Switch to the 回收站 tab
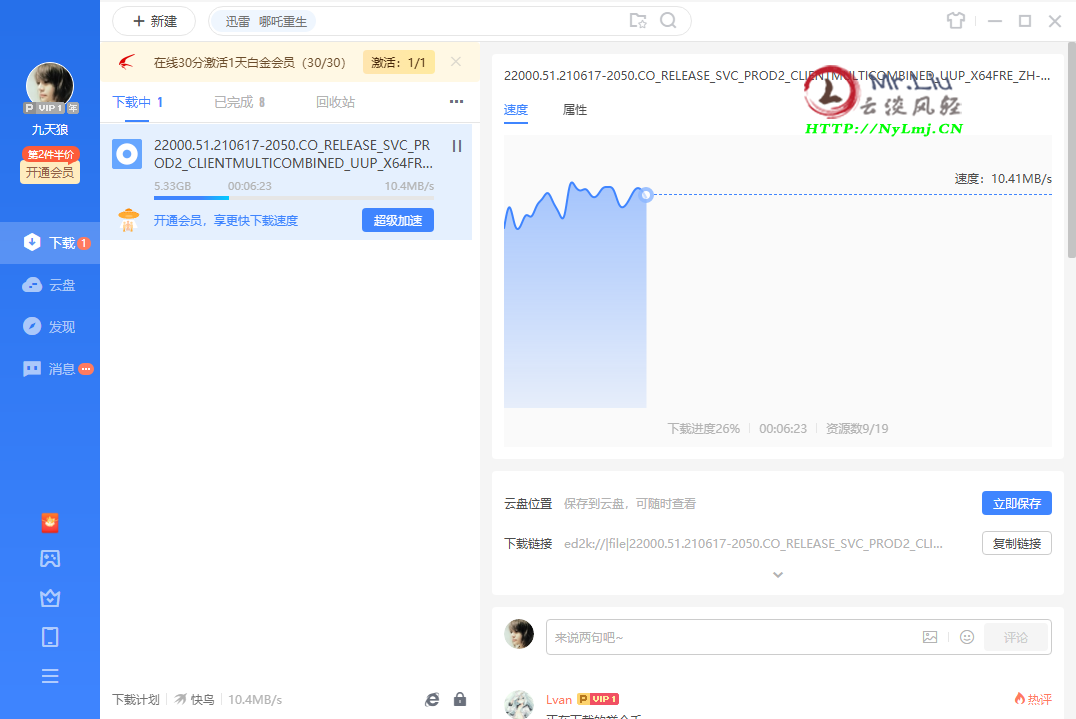 click(x=336, y=102)
